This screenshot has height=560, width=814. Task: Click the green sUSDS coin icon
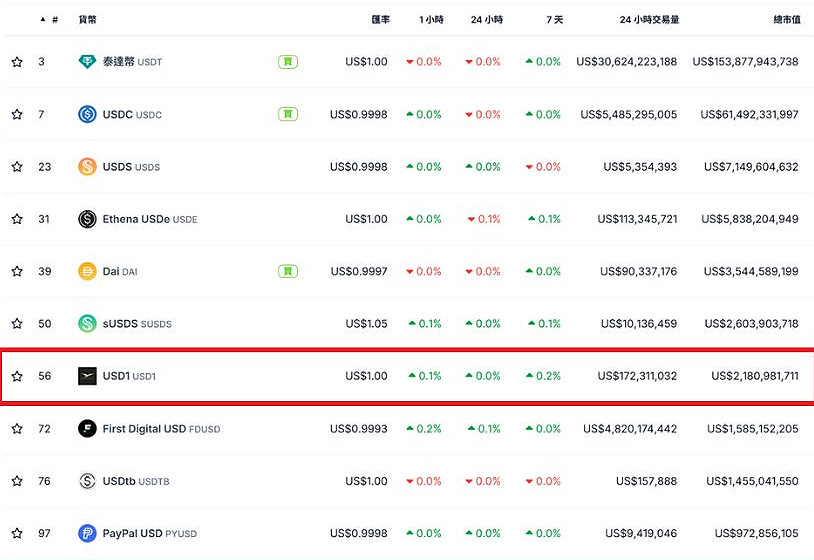(x=88, y=324)
